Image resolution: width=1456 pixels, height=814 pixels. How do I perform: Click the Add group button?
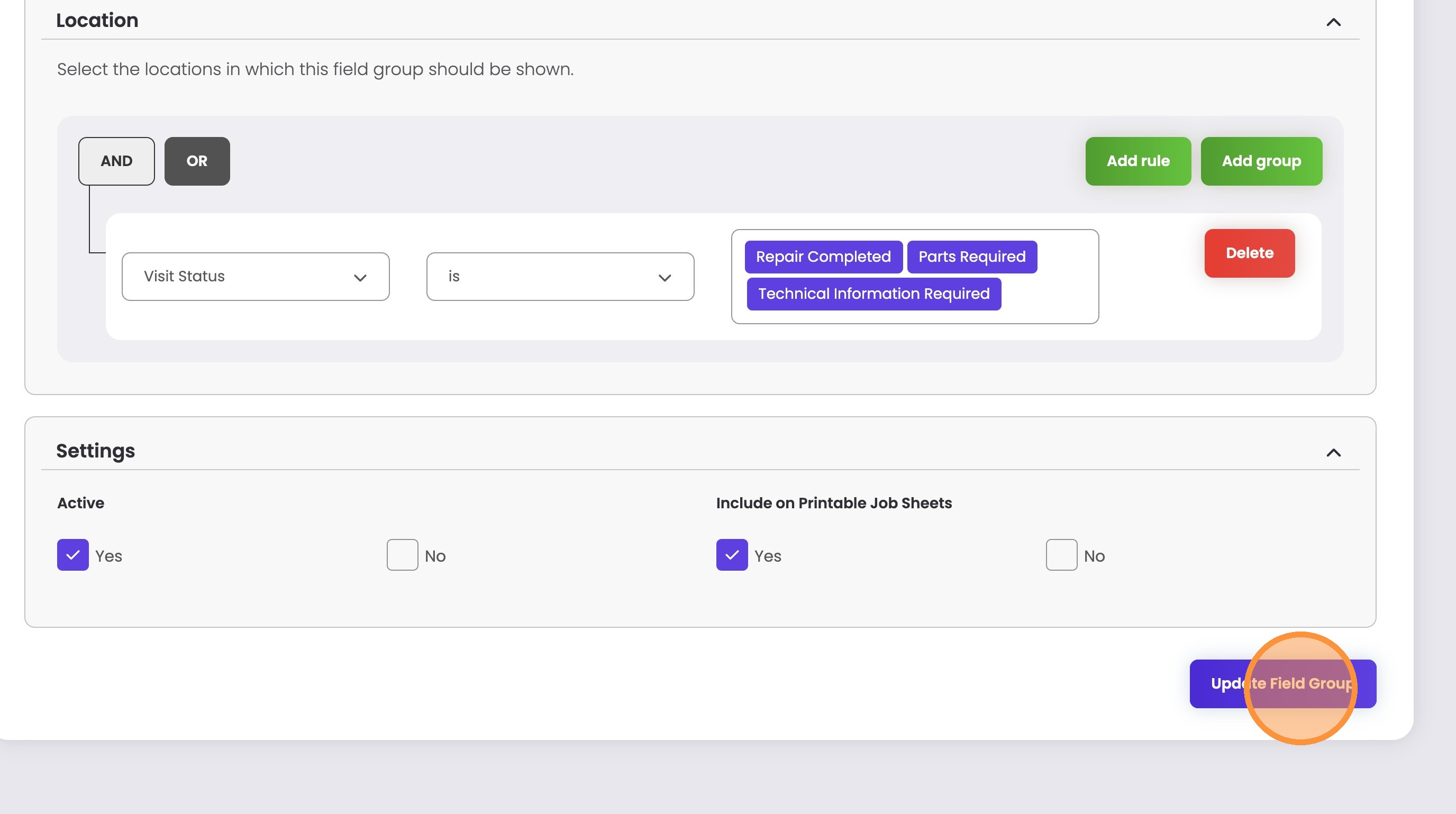pyautogui.click(x=1261, y=161)
